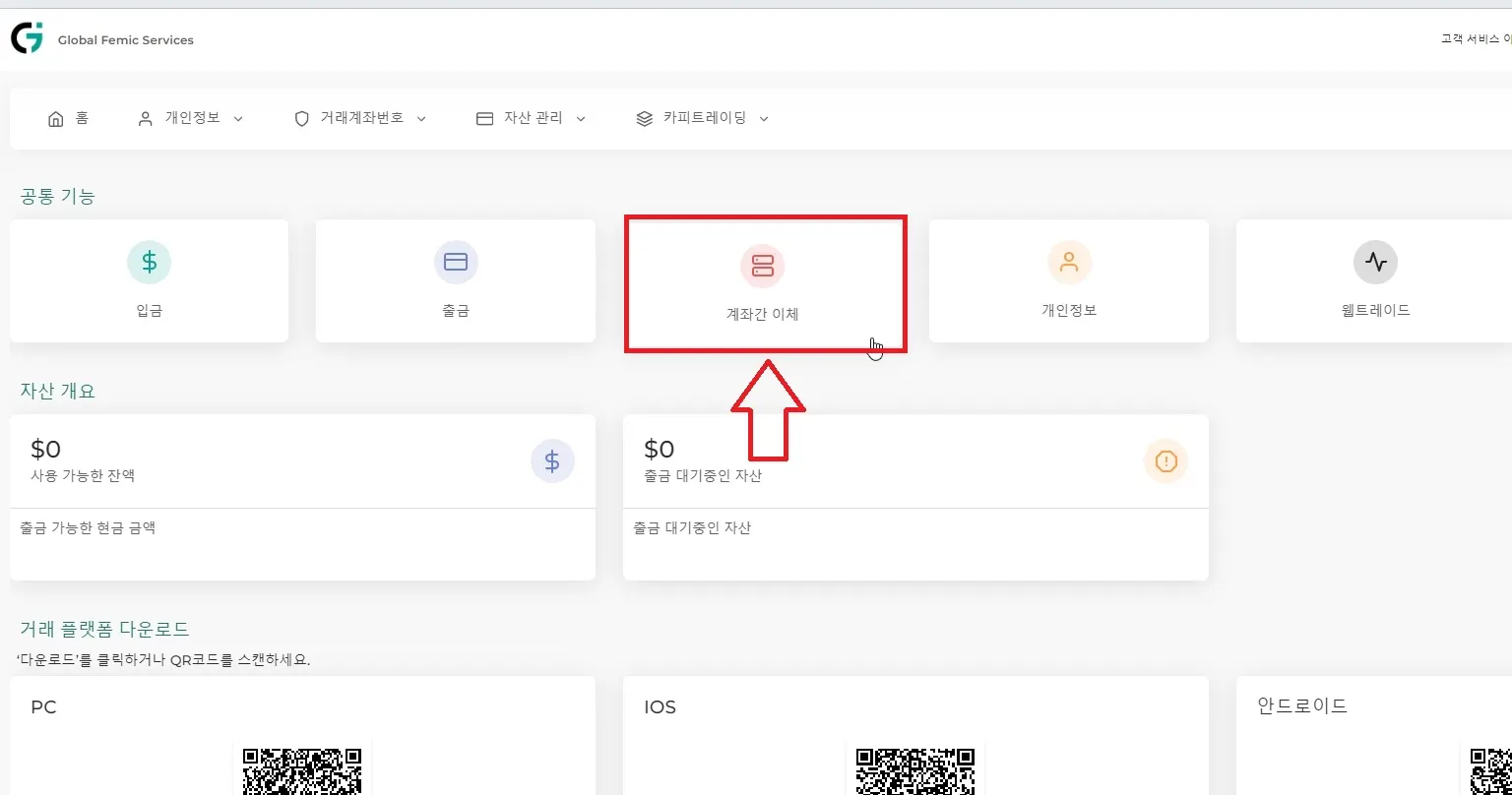This screenshot has width=1512, height=795.
Task: Open the 카피트레이딩 menu label
Action: click(705, 118)
